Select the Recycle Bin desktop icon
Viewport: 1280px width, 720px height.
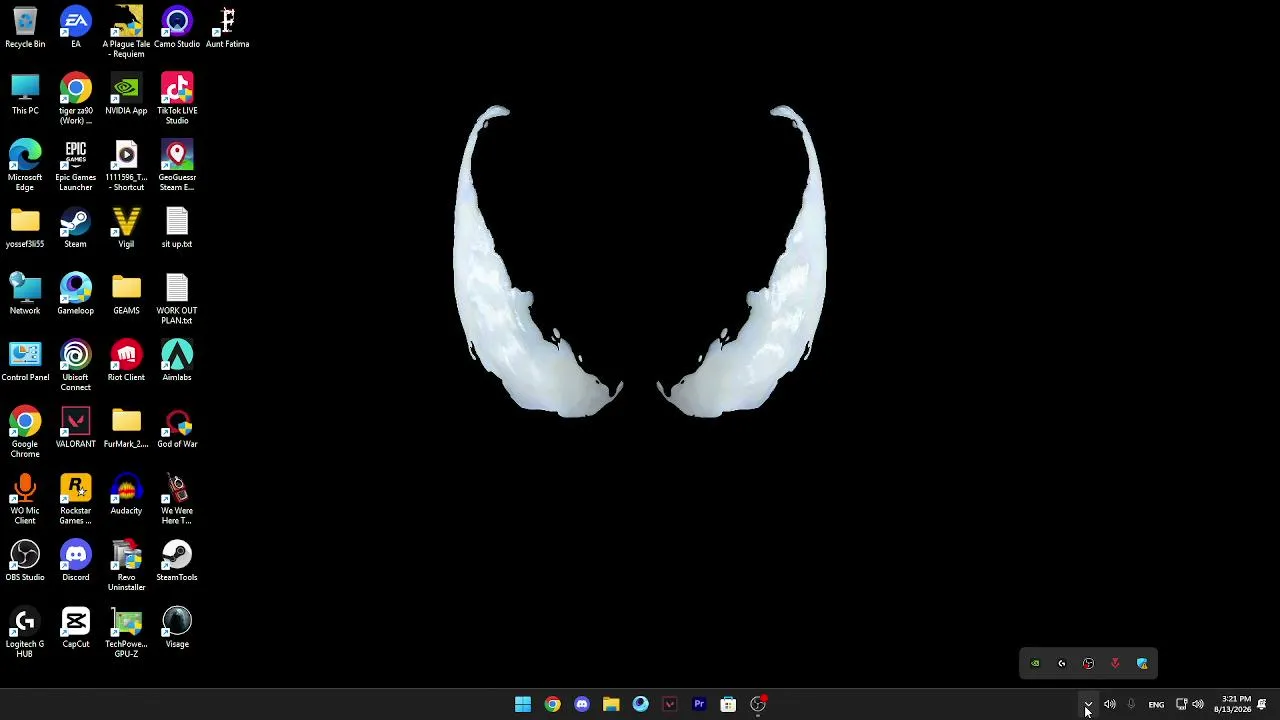click(x=25, y=28)
